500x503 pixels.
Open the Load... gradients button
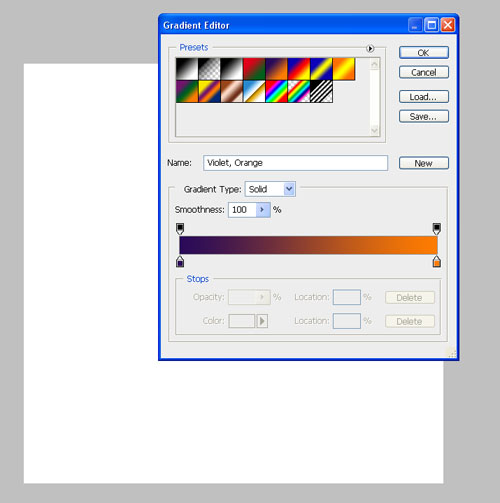click(424, 97)
